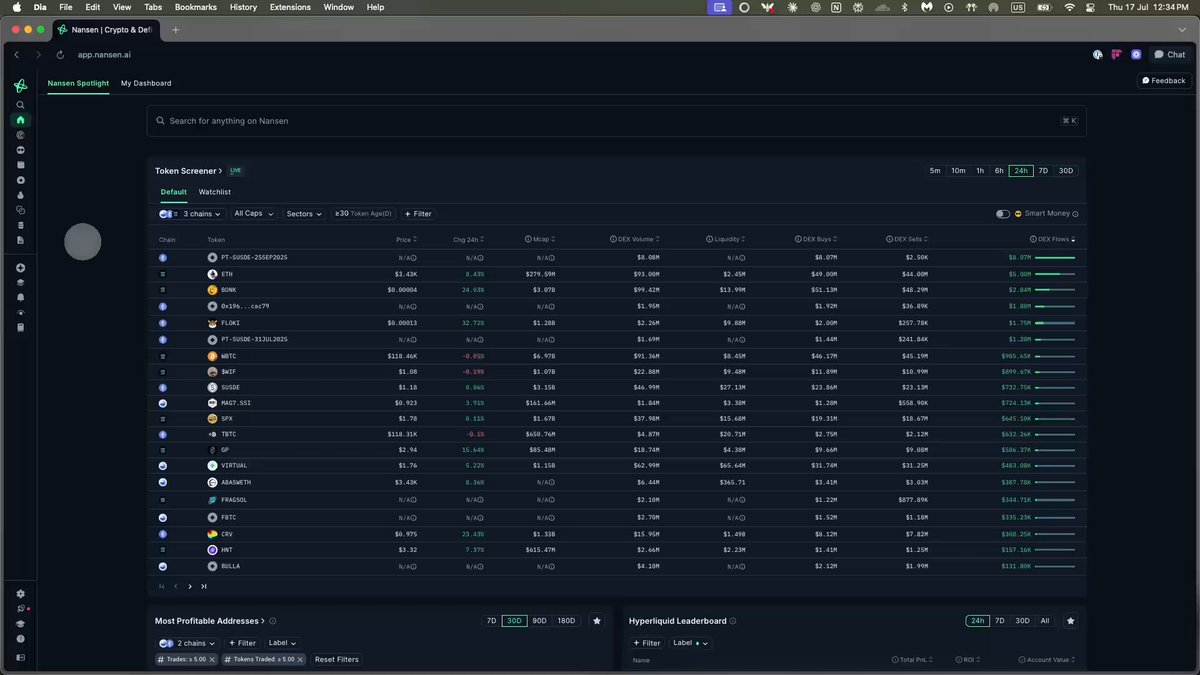Click the Nansen logo in the sidebar
The height and width of the screenshot is (675, 1200).
click(x=20, y=86)
